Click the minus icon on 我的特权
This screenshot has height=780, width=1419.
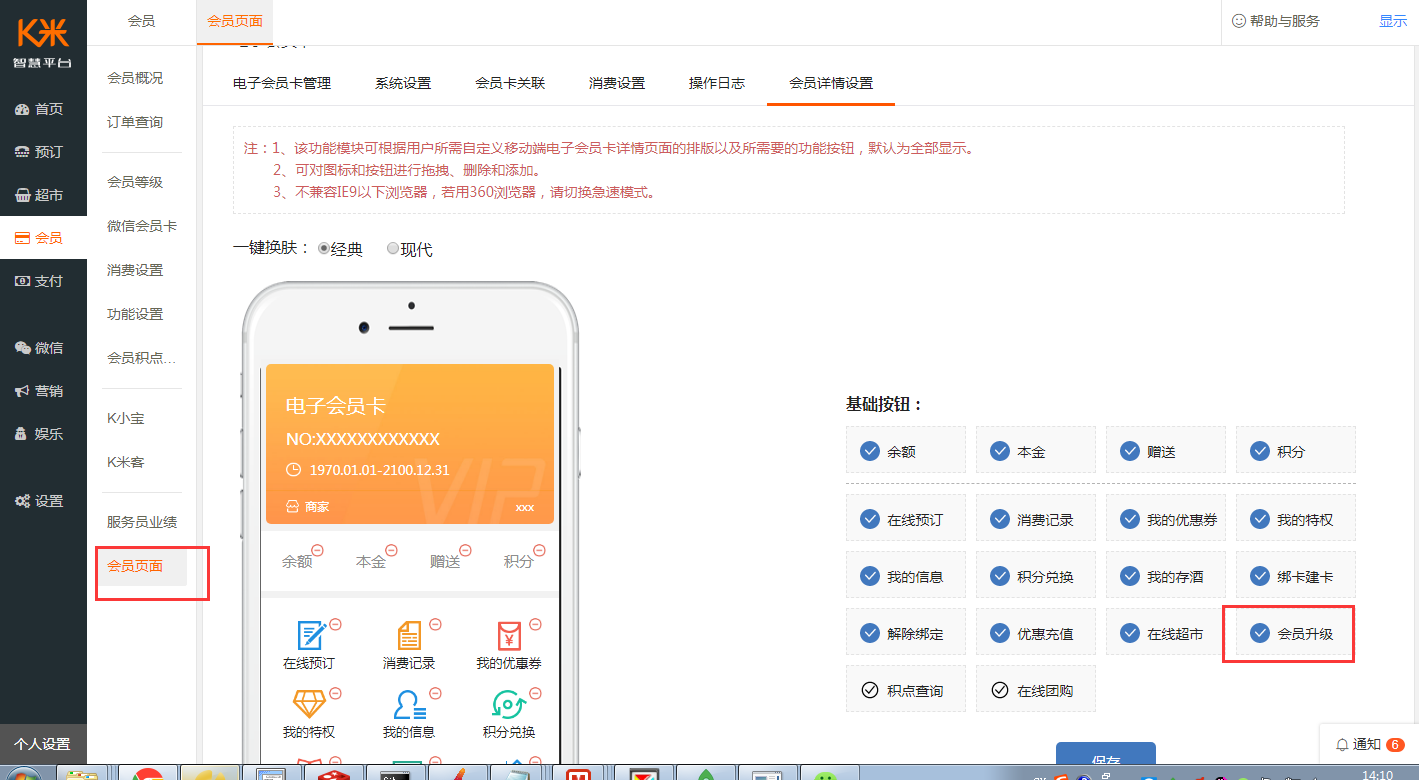tap(336, 693)
